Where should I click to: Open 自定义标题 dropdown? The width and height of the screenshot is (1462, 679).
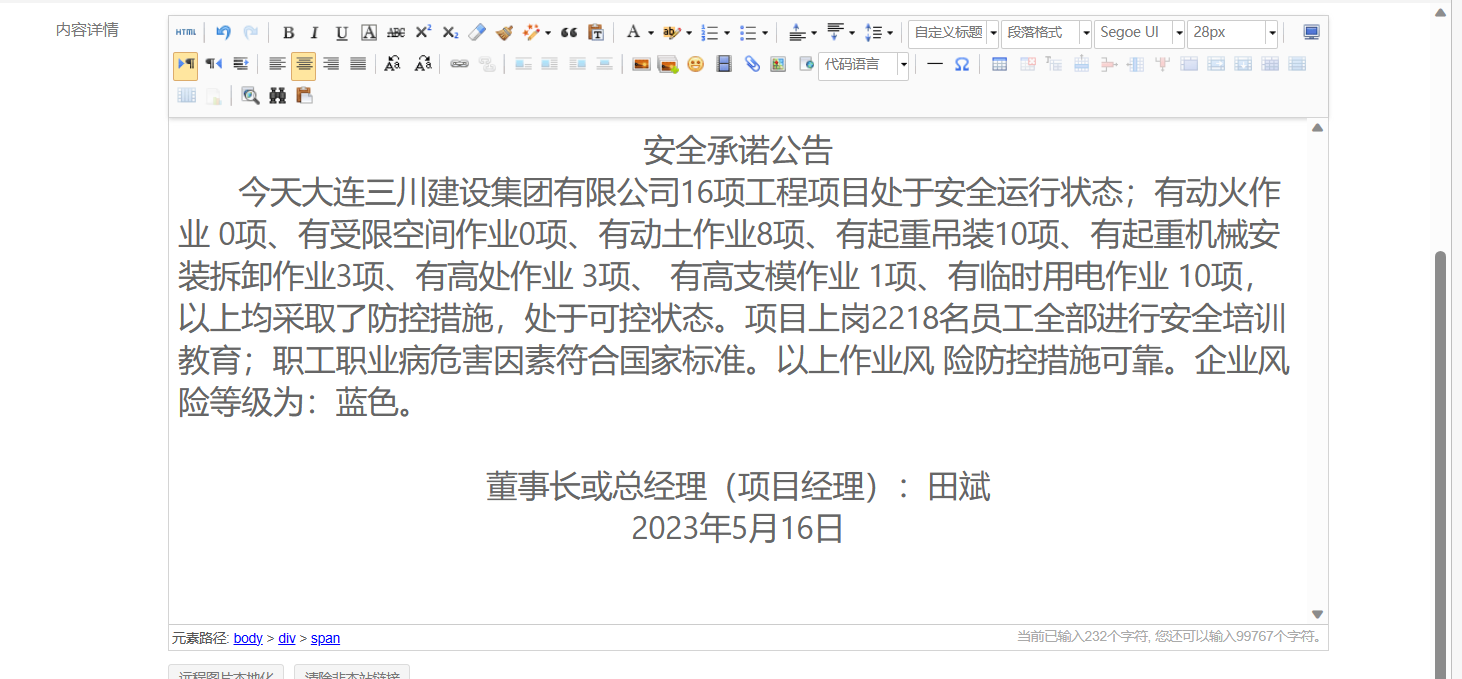[x=953, y=33]
